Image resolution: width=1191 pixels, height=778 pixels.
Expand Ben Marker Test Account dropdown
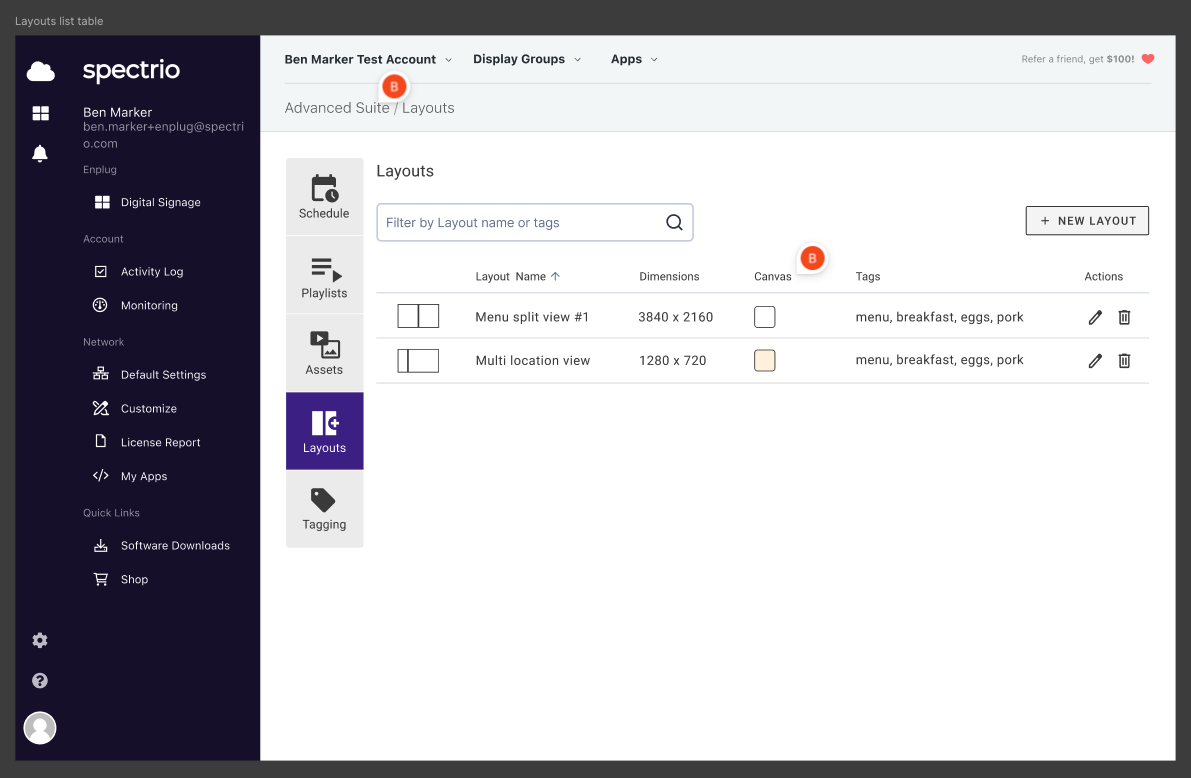[368, 60]
